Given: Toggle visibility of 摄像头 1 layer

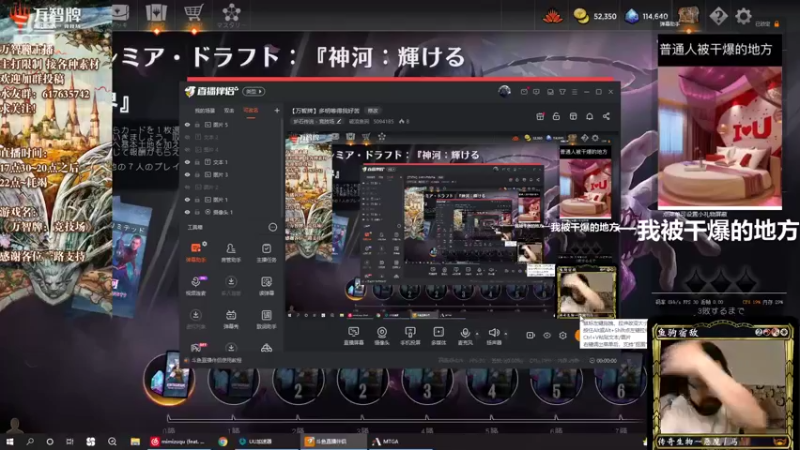Looking at the screenshot, I should [187, 212].
